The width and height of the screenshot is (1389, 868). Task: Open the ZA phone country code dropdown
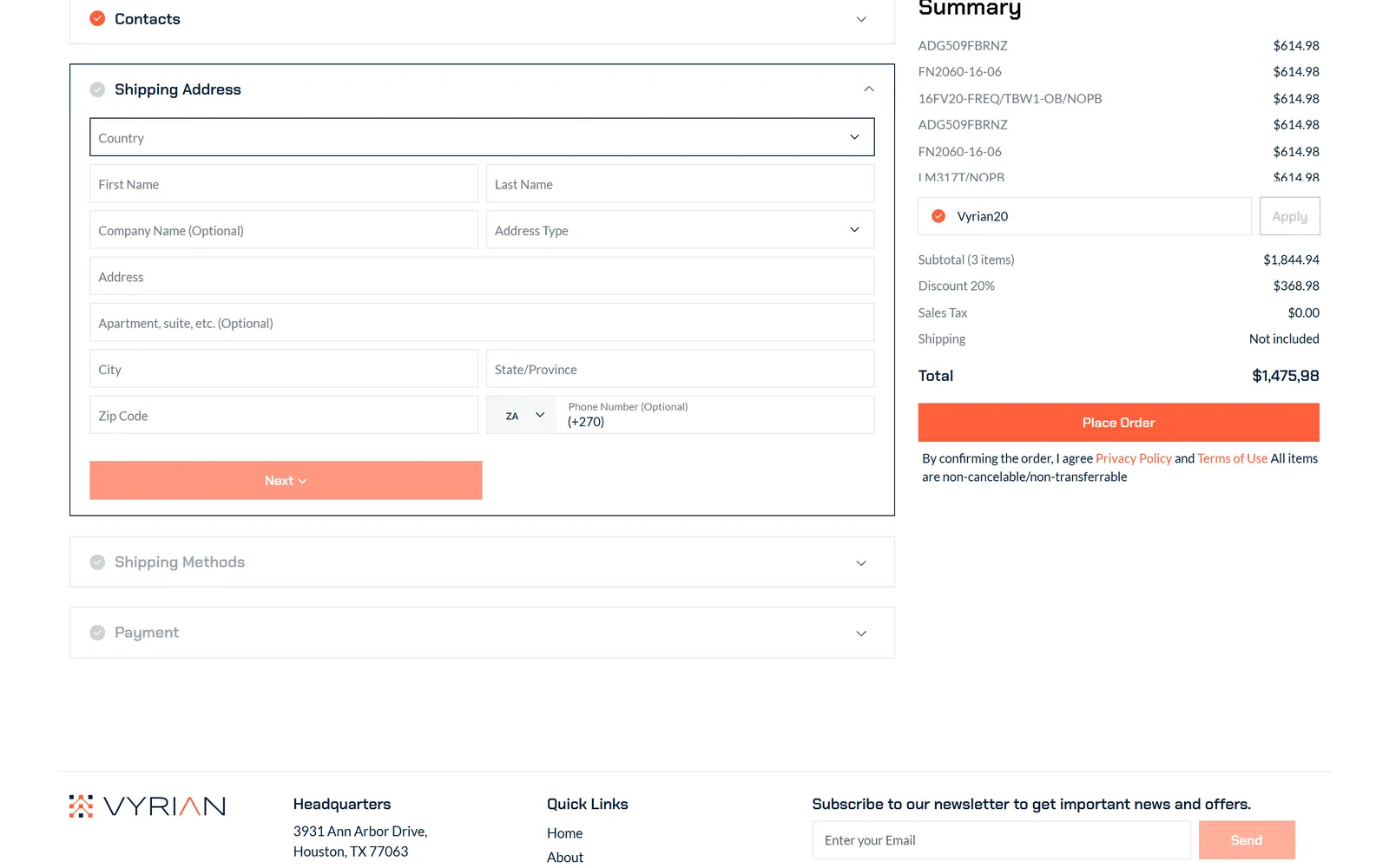(523, 416)
